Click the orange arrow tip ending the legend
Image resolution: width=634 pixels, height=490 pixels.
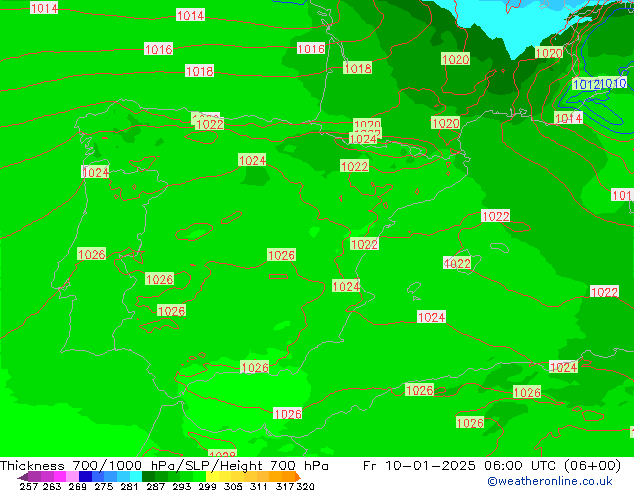(298, 477)
